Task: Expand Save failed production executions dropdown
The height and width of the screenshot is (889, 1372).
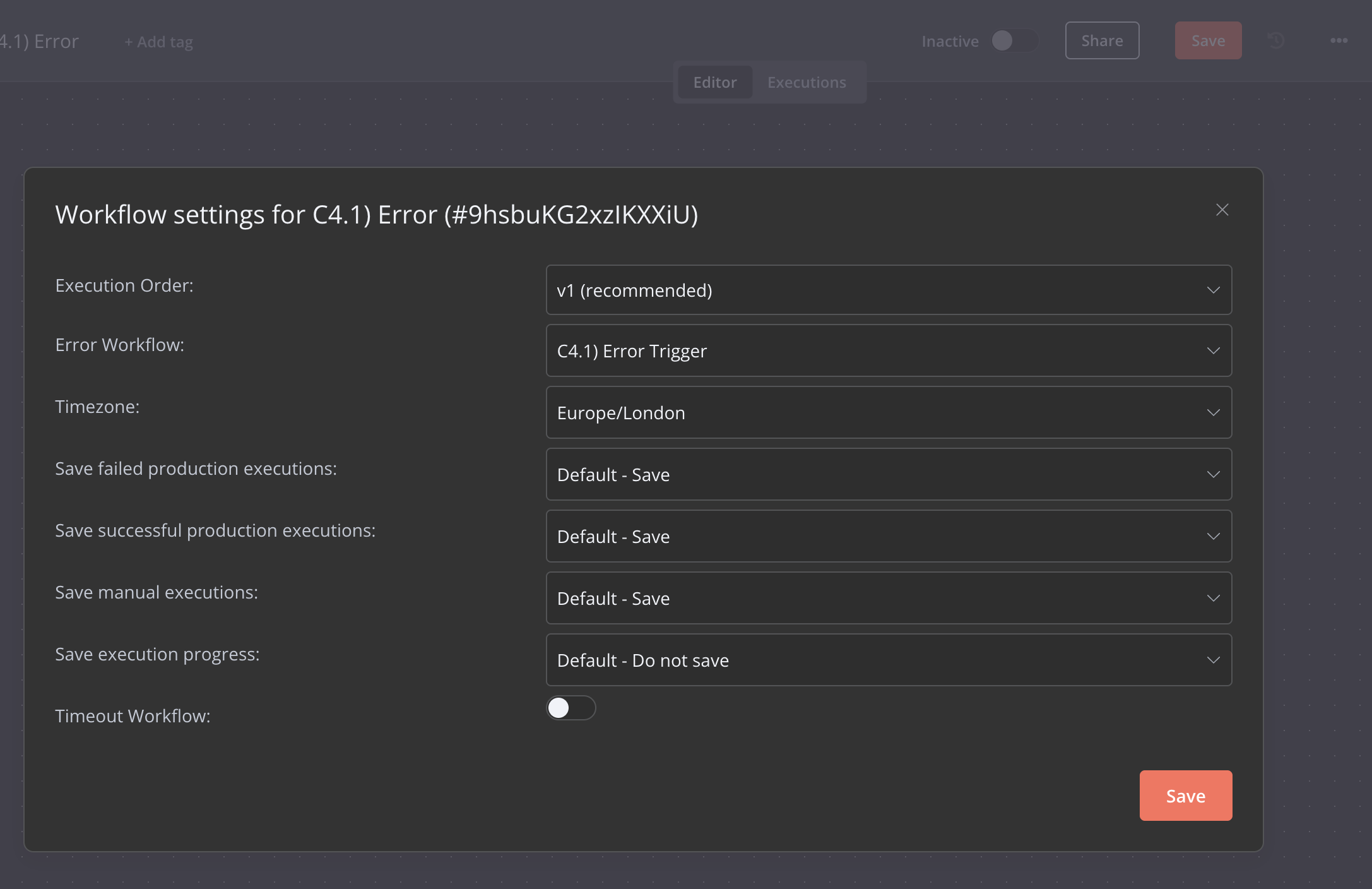Action: (x=889, y=474)
